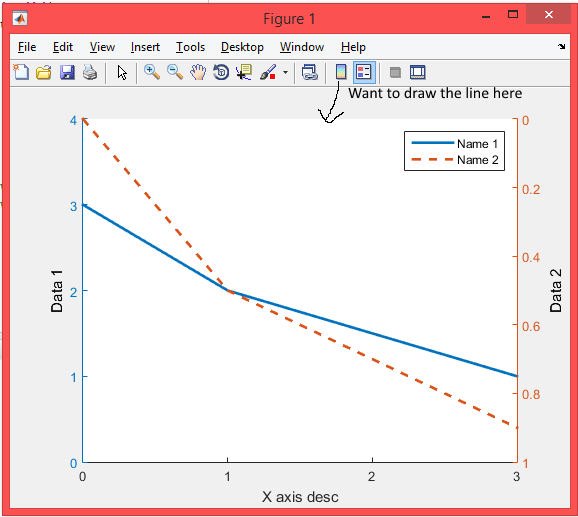The image size is (578, 517).
Task: Click the New Figure icon
Action: coord(21,72)
